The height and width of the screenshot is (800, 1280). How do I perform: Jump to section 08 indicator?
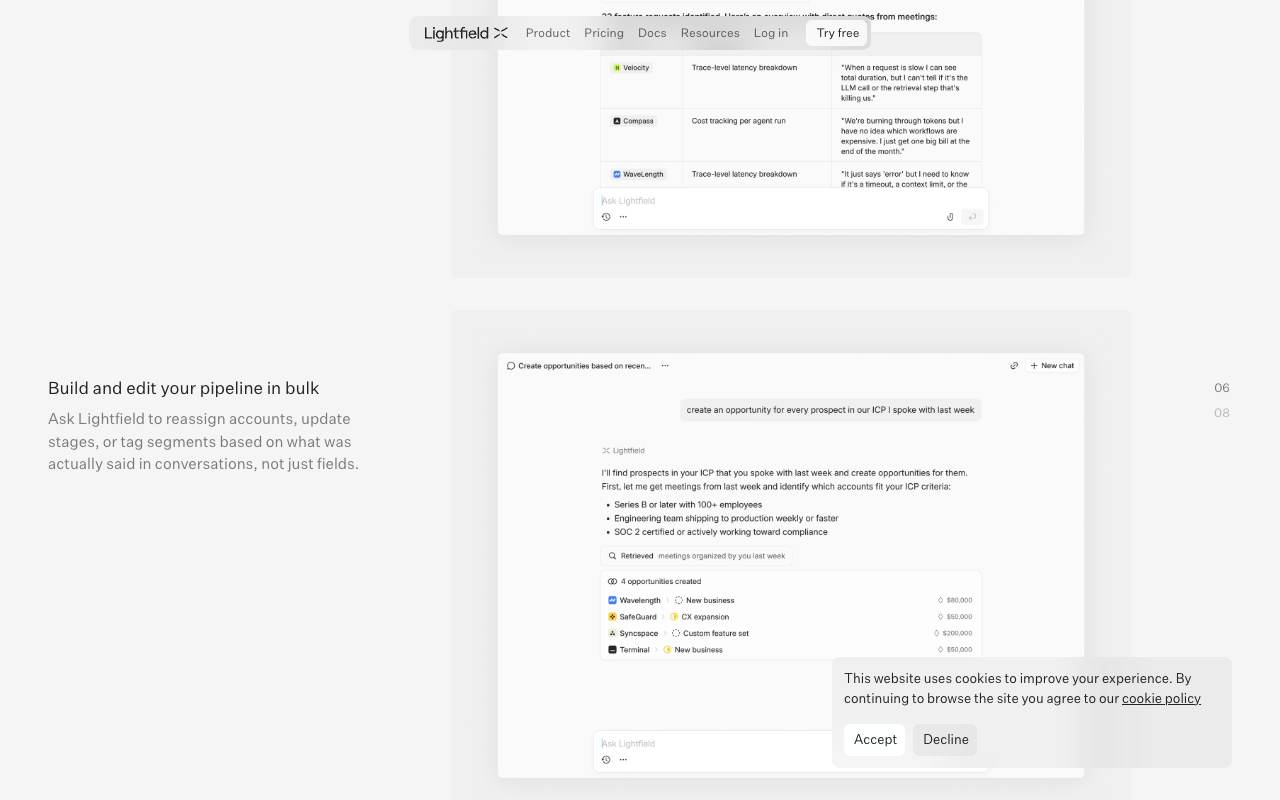tap(1222, 413)
